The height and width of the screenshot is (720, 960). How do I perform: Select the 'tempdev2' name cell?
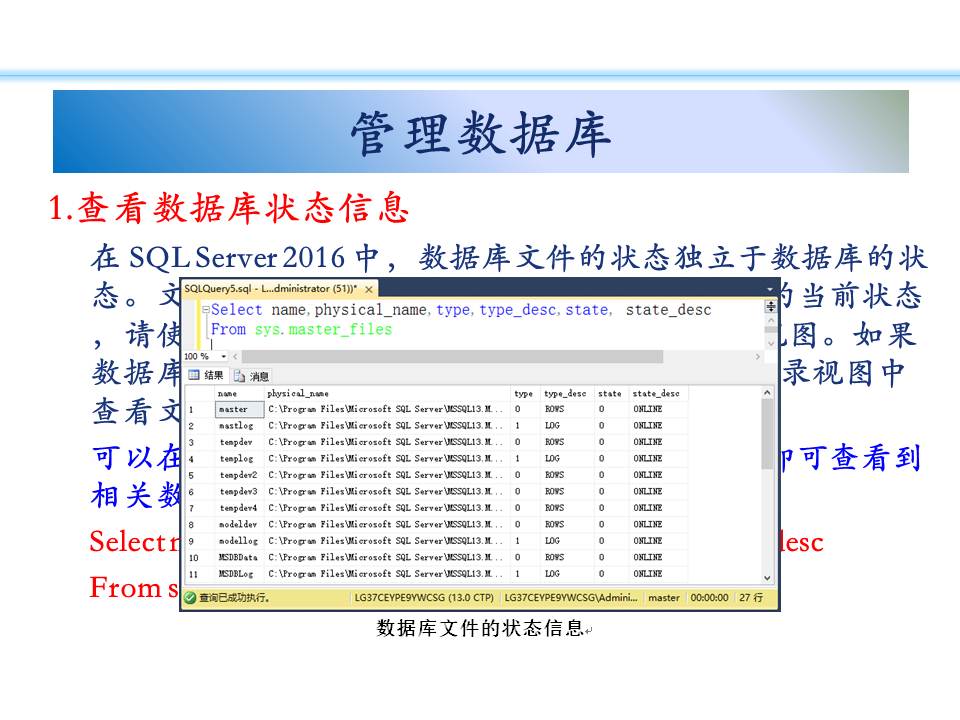pyautogui.click(x=239, y=475)
